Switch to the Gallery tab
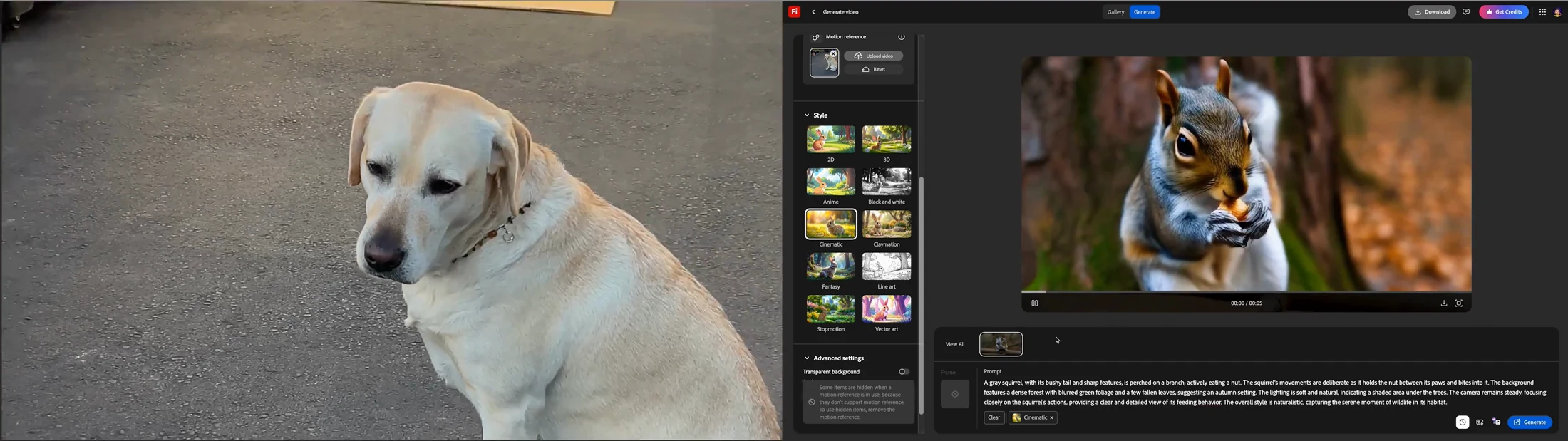Image resolution: width=1568 pixels, height=441 pixels. point(1115,12)
